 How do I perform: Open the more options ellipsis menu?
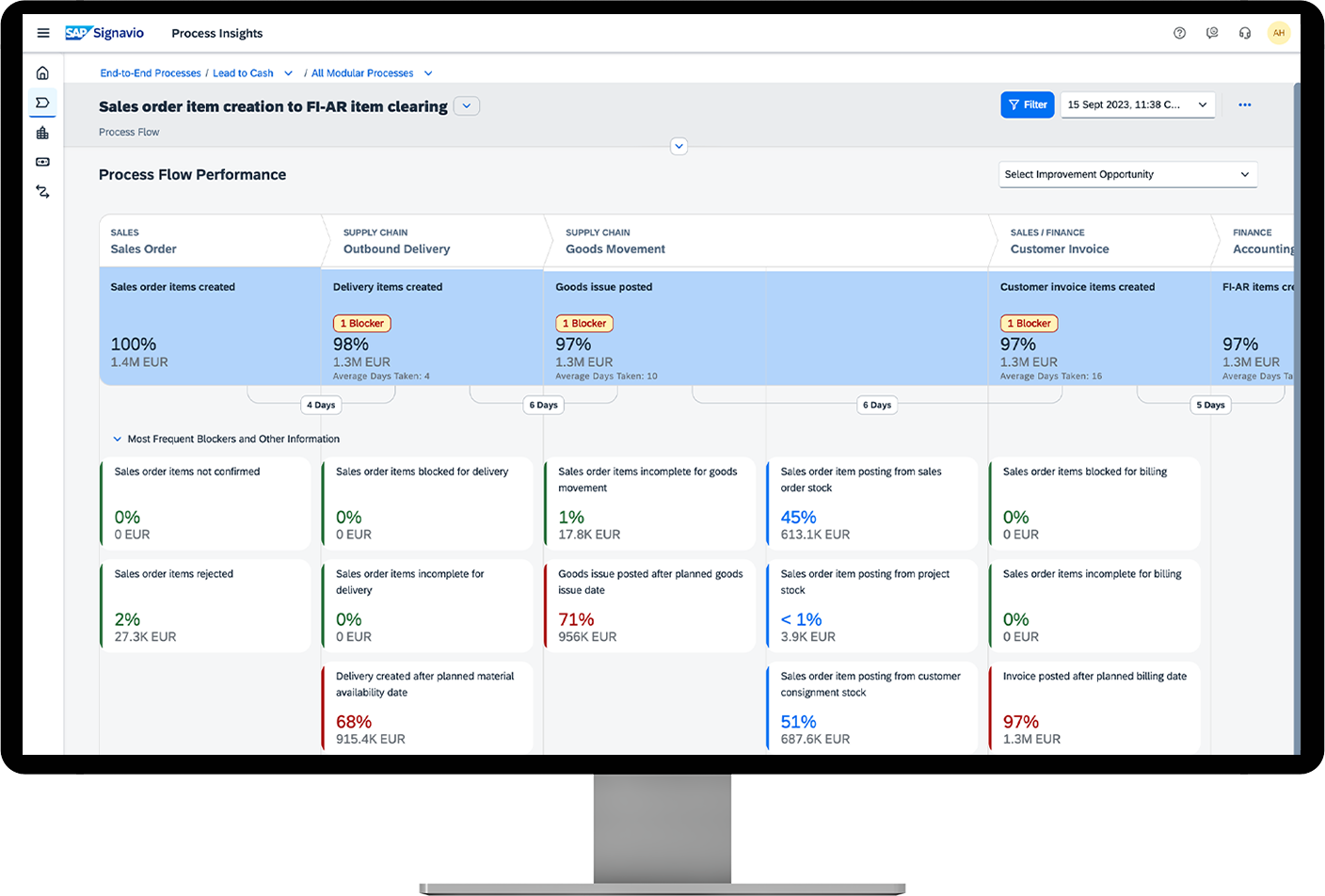(x=1246, y=104)
